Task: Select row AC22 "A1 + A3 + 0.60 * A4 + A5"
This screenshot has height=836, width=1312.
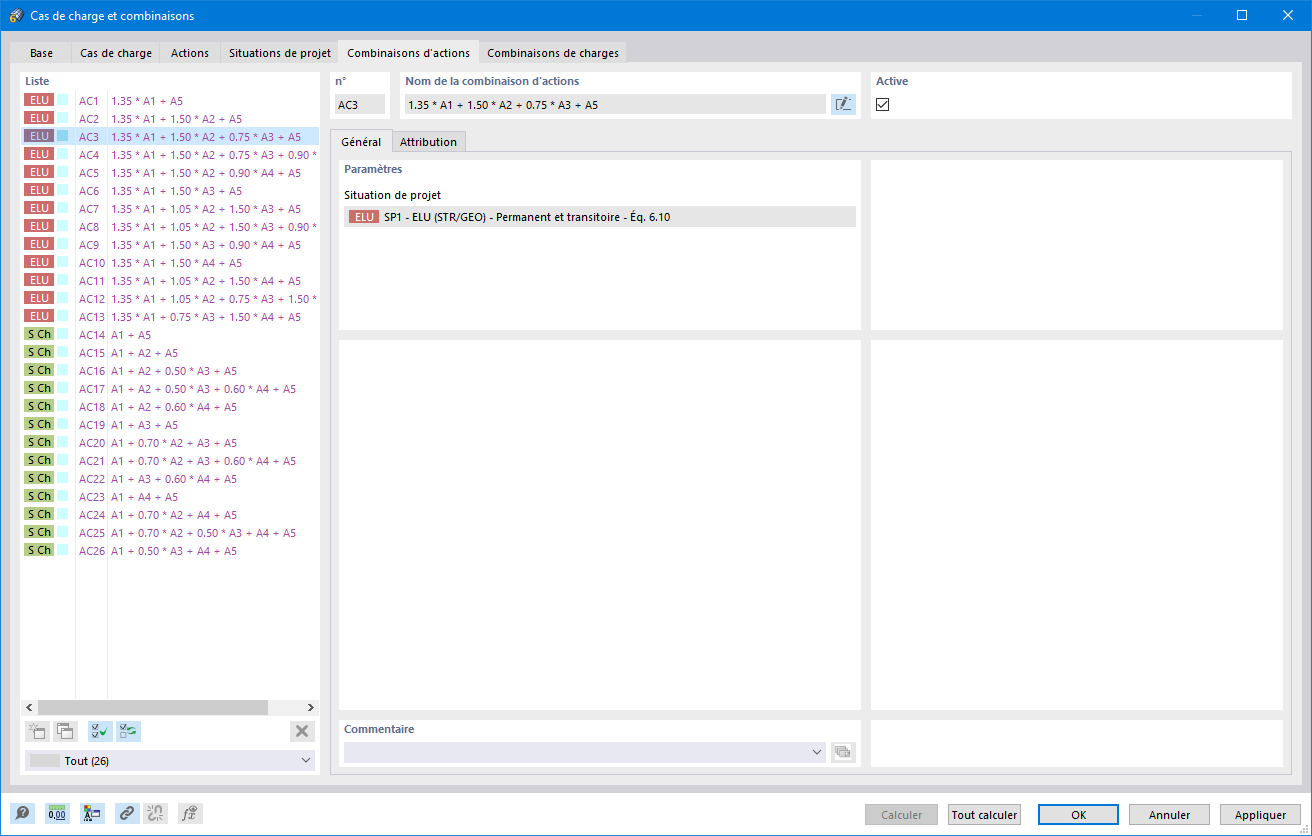Action: coord(170,478)
